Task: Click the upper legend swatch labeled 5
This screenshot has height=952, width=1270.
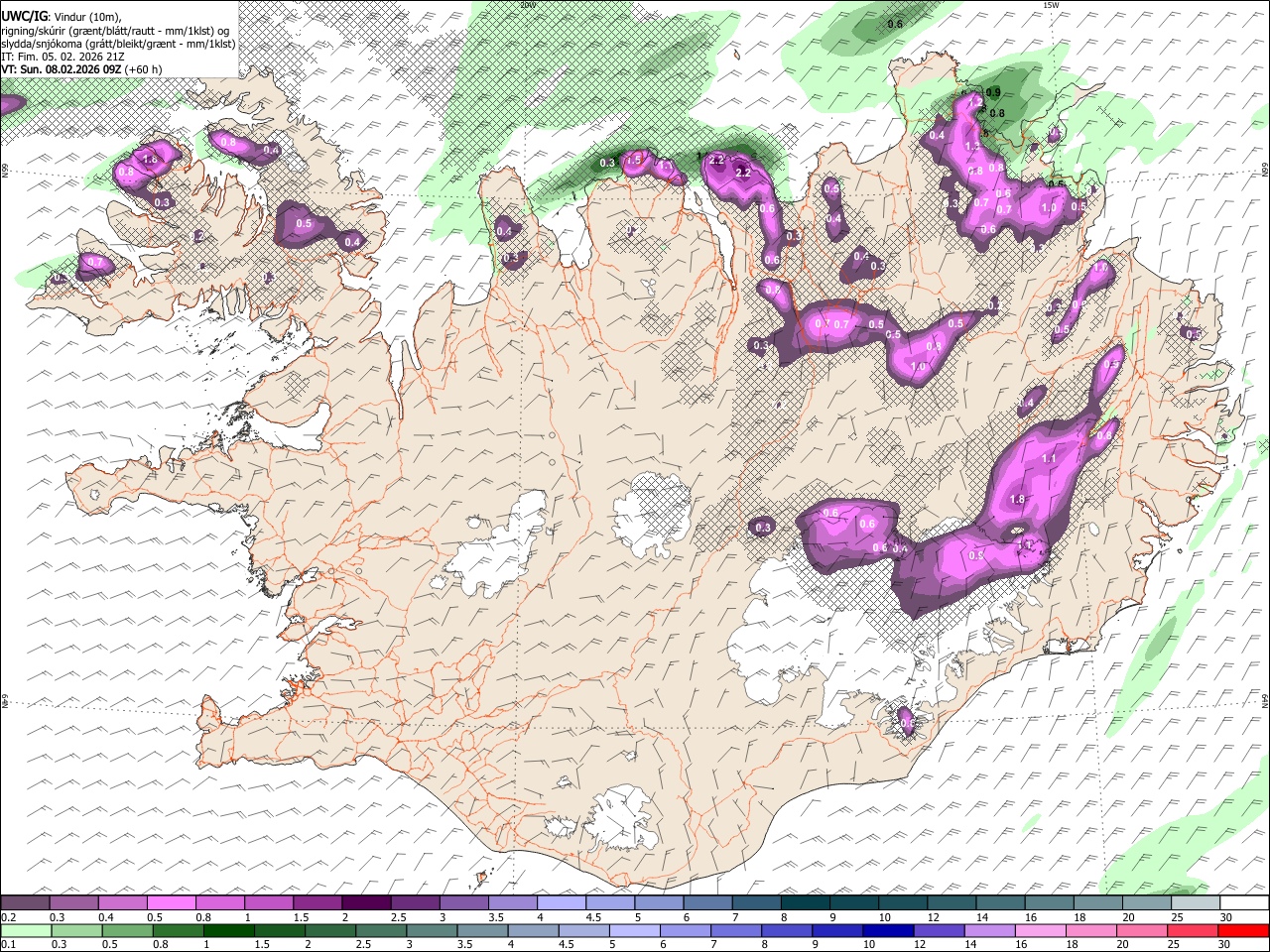Action: 658,903
